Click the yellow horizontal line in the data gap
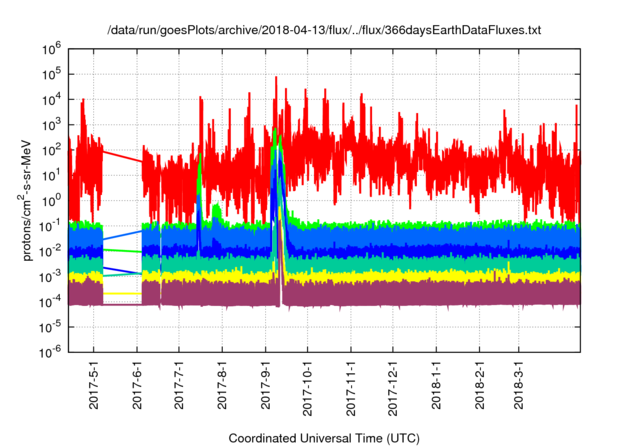Viewport: 640px width, 448px height. 122,293
